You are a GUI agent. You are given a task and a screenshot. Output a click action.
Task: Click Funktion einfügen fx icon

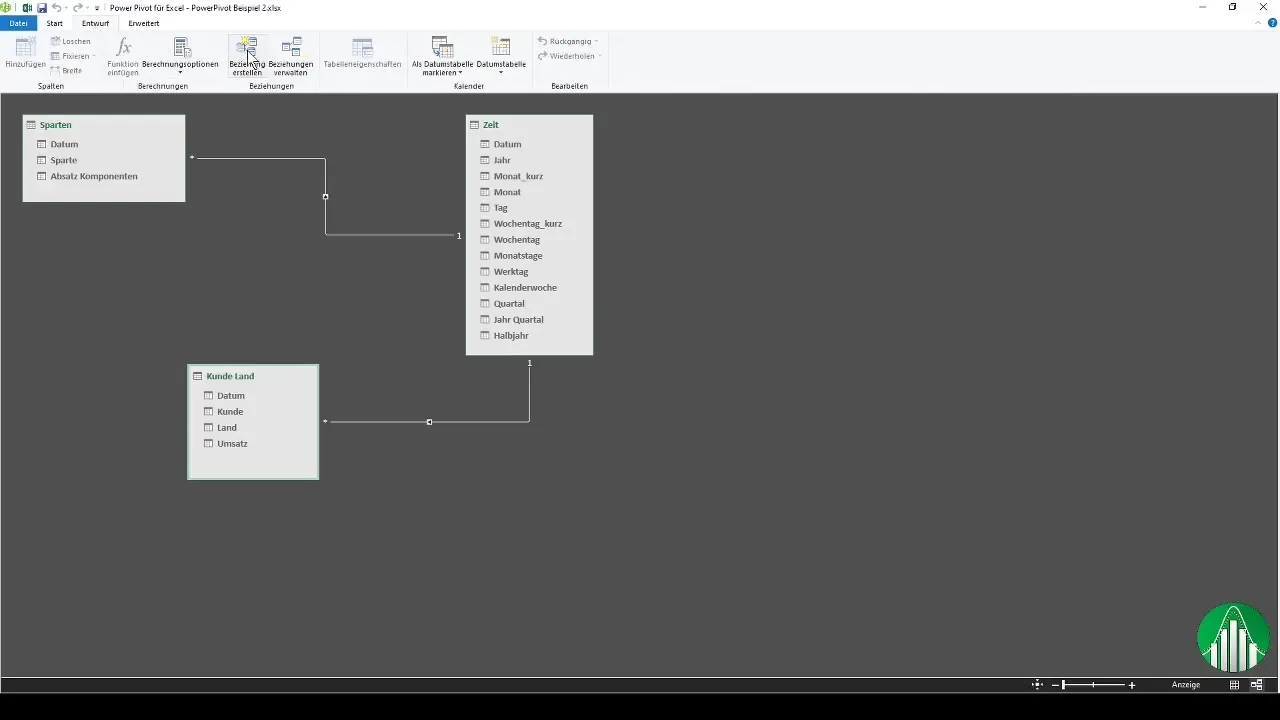coord(123,47)
